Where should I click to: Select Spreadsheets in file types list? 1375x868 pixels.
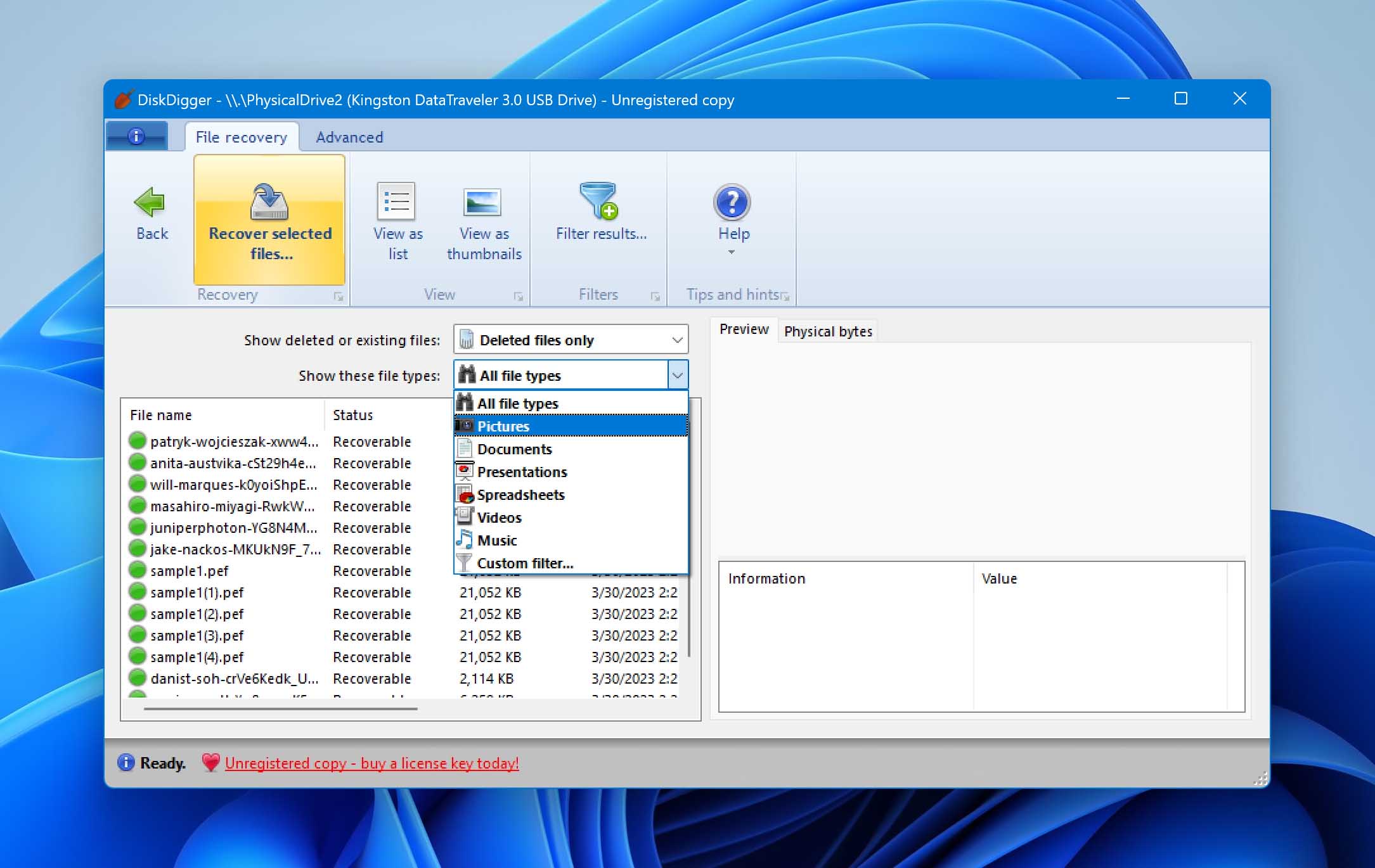(571, 494)
